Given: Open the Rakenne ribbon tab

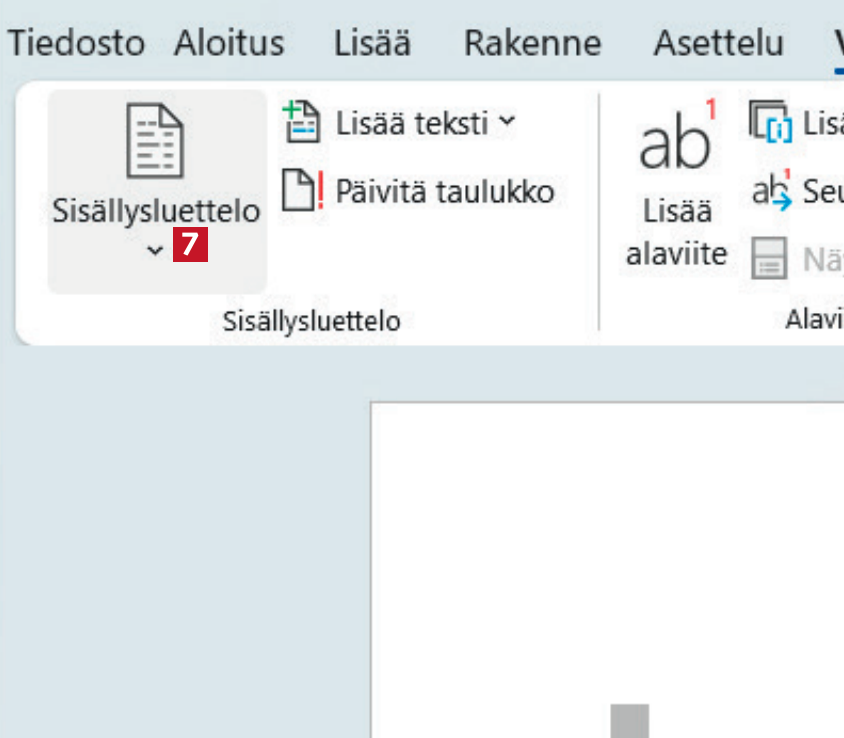Looking at the screenshot, I should 532,43.
